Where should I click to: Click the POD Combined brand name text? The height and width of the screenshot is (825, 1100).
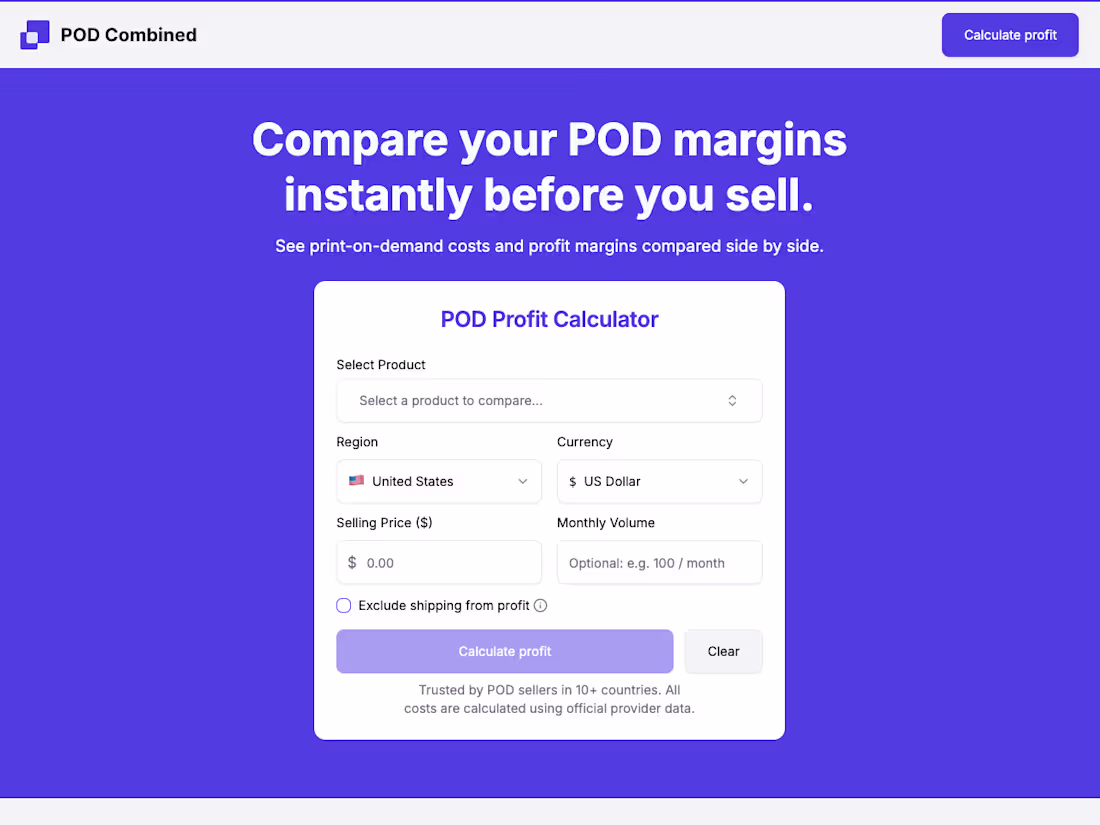pyautogui.click(x=127, y=34)
